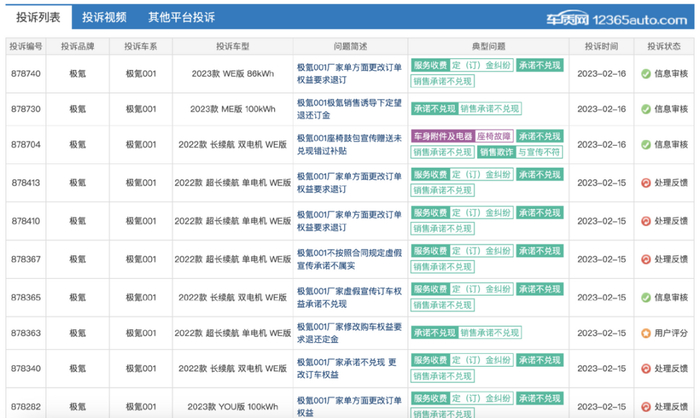
Task: Click the 销售承诺不兑现 tag in row 878730
Action: point(490,109)
